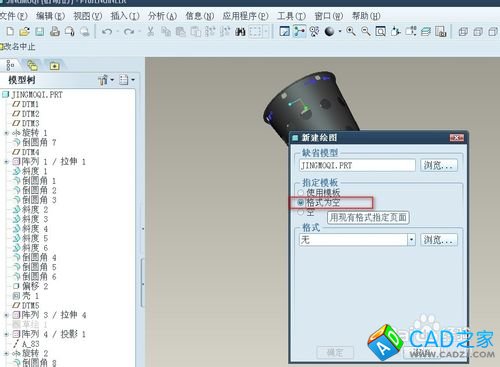Click the view manager icon
The image size is (500, 367).
tap(441, 32)
